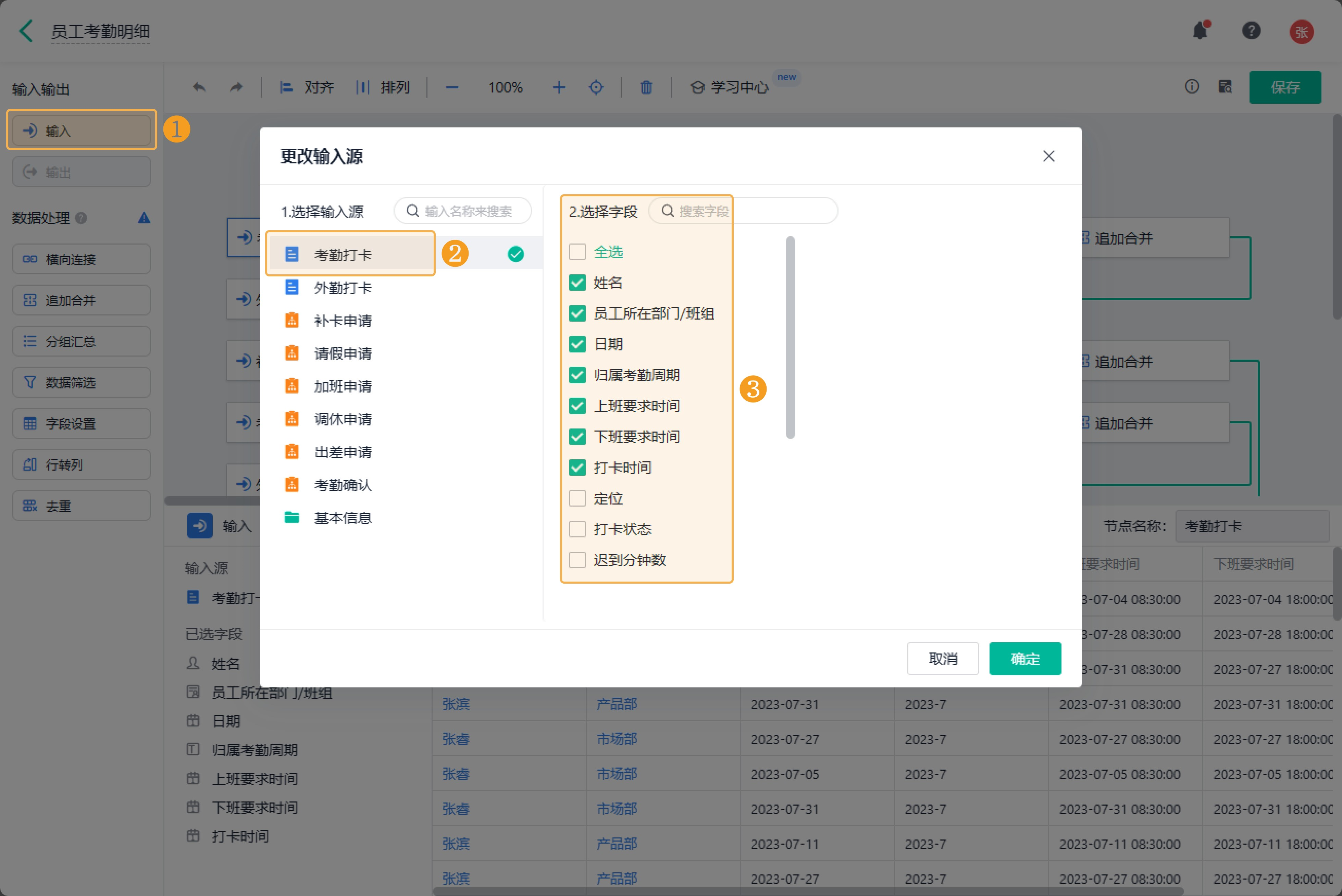Zoom in with the plus icon

(x=559, y=87)
